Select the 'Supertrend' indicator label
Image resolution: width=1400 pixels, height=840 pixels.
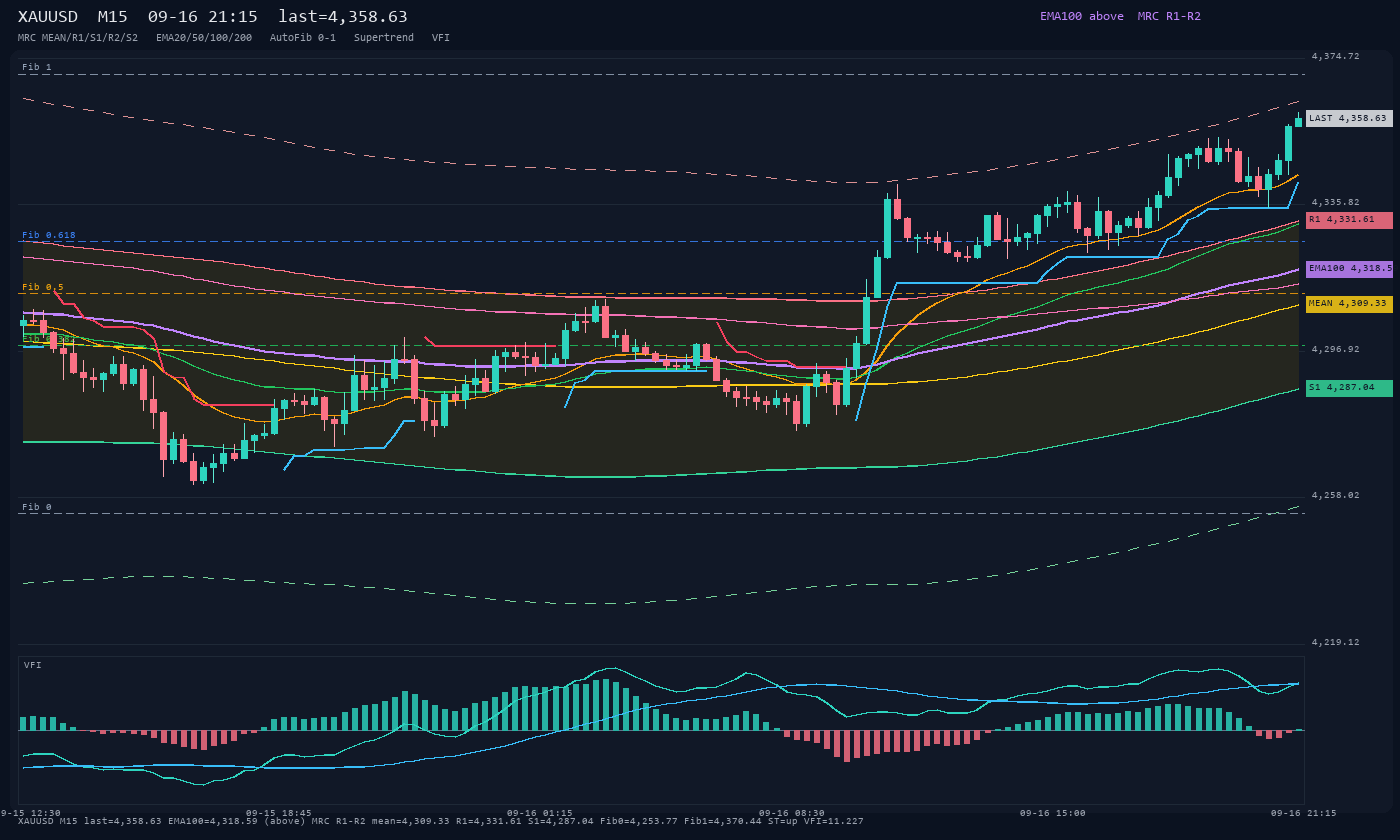[x=384, y=38]
